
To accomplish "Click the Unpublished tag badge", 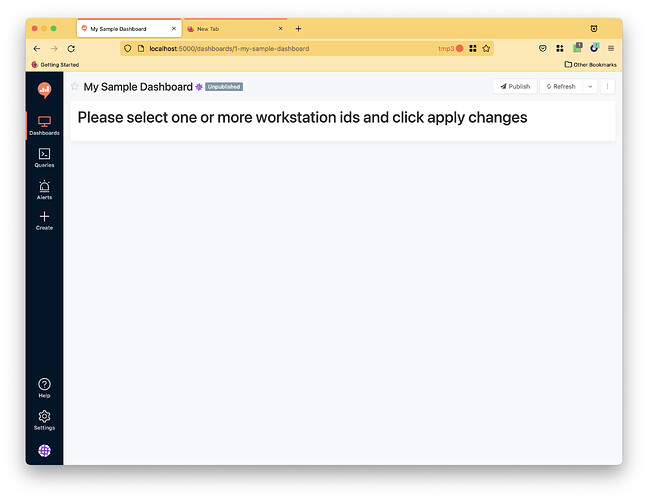I will [224, 87].
